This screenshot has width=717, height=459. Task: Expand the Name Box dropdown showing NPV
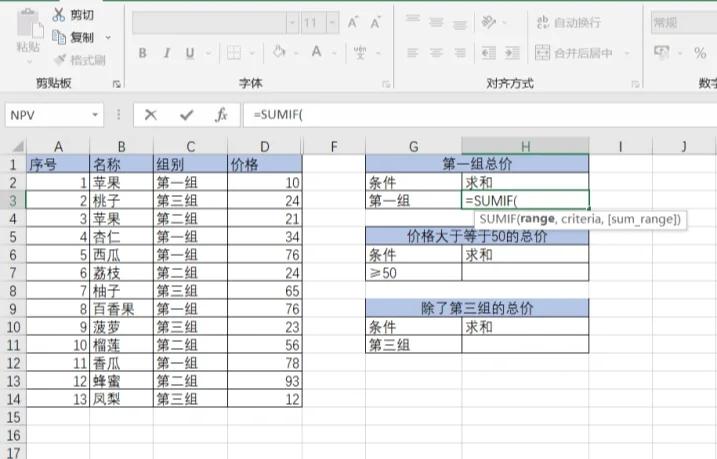[96, 115]
